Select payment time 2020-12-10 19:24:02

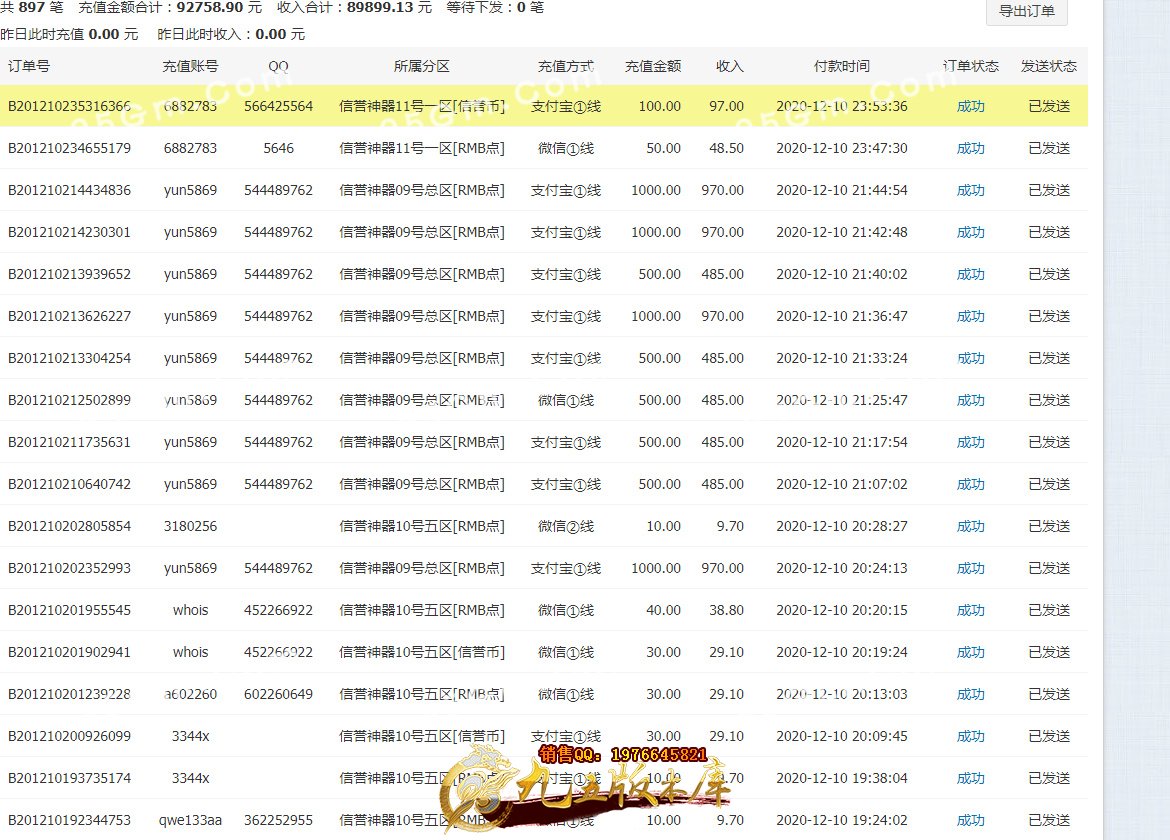pyautogui.click(x=842, y=820)
